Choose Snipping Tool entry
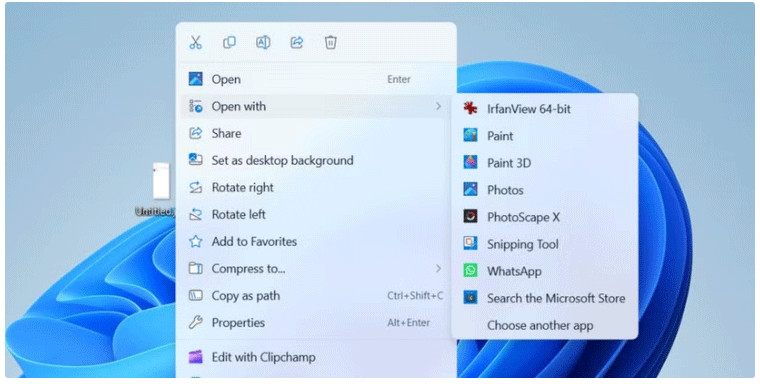The image size is (760, 384). pos(545,244)
